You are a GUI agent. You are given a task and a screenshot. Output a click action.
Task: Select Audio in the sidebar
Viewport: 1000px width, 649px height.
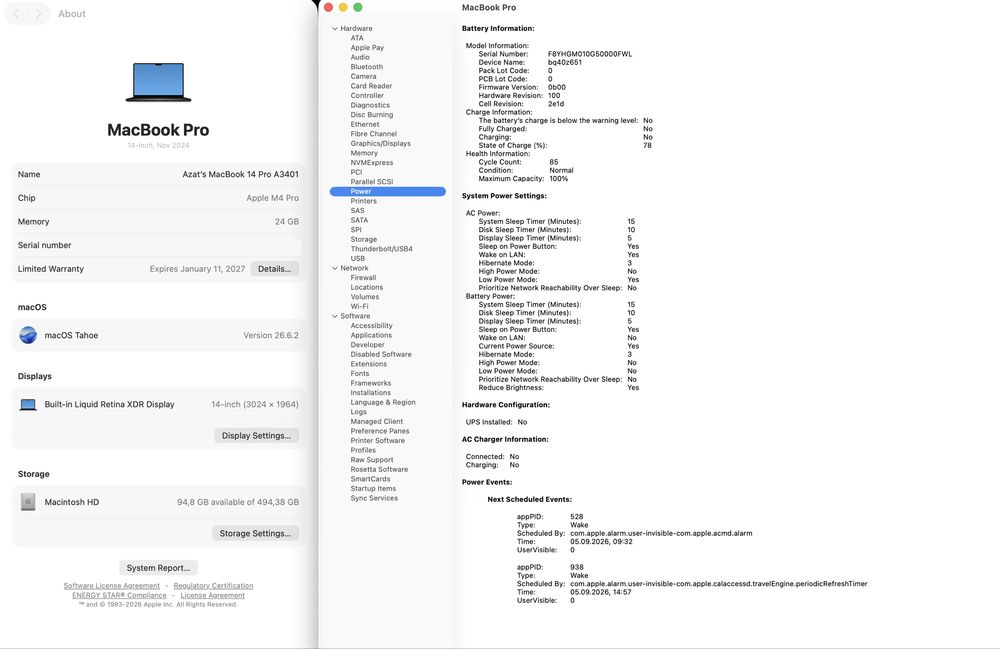pos(360,57)
